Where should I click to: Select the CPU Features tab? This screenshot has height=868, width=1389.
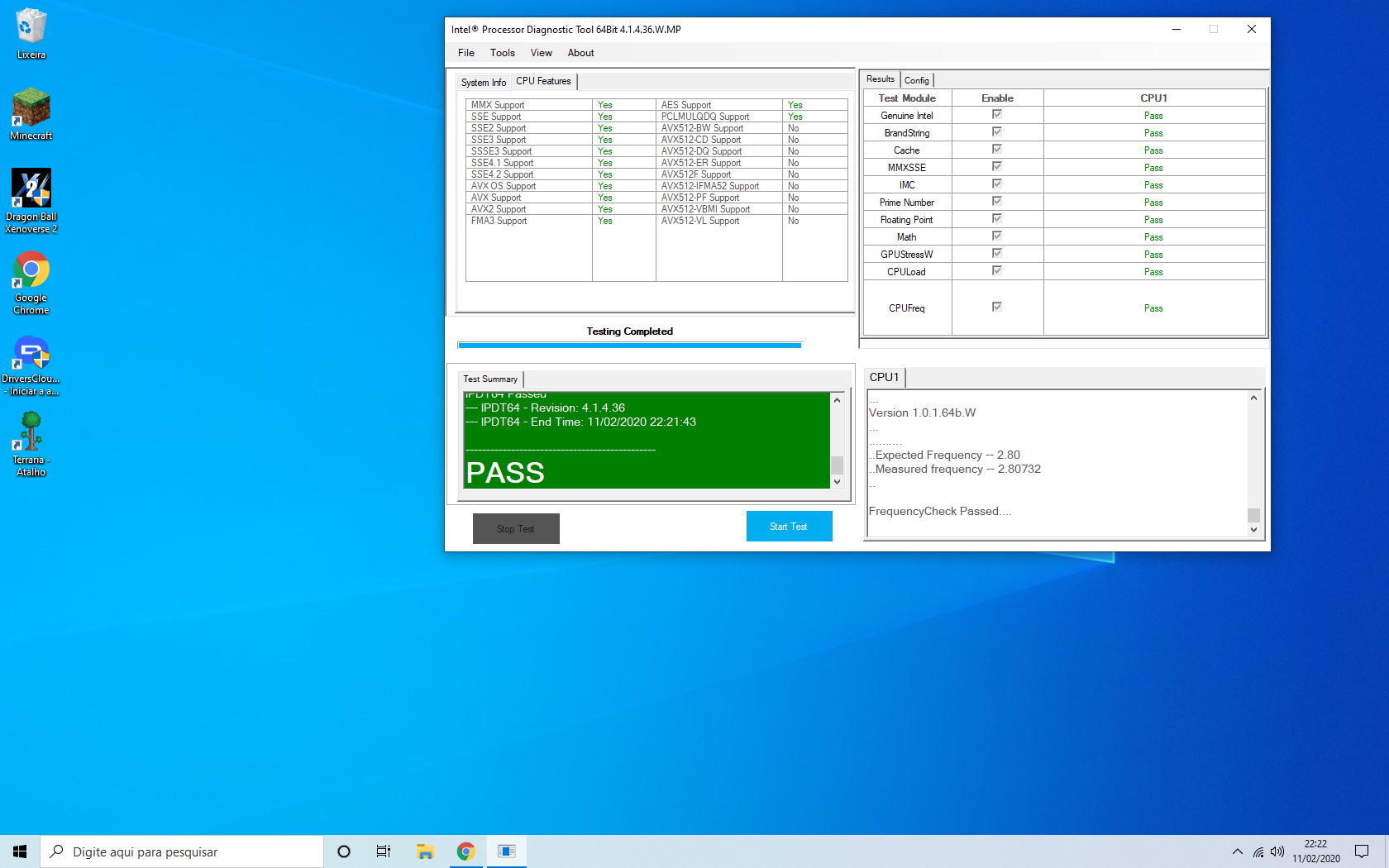(x=543, y=81)
